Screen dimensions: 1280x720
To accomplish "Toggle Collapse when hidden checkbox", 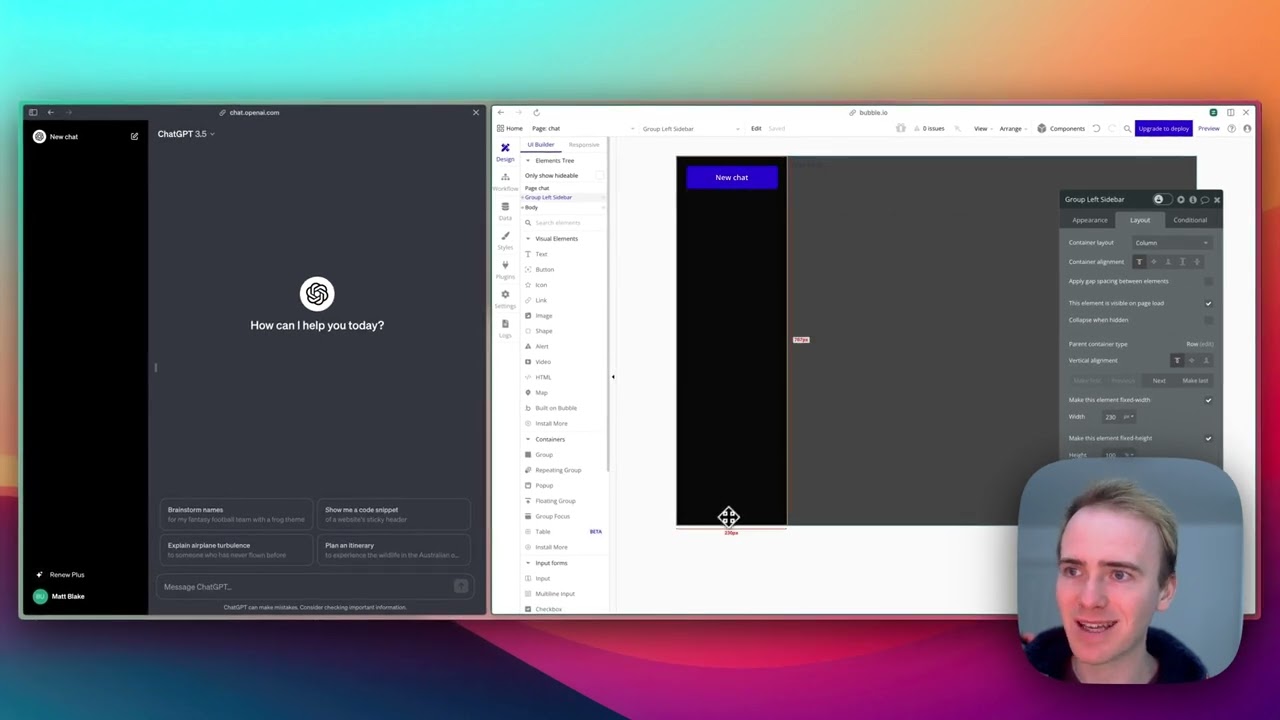I will pos(1208,320).
